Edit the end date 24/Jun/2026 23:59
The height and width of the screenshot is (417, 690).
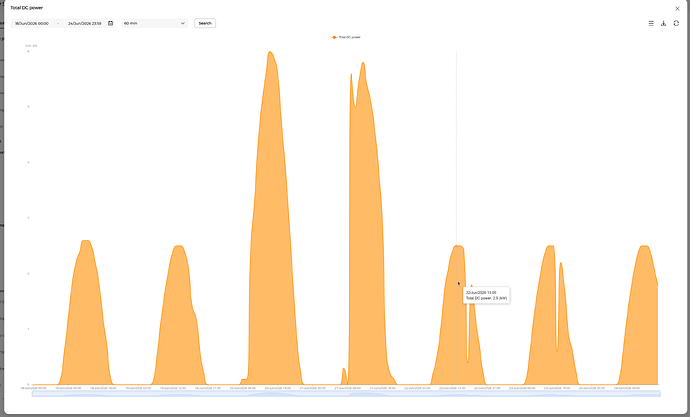(84, 23)
